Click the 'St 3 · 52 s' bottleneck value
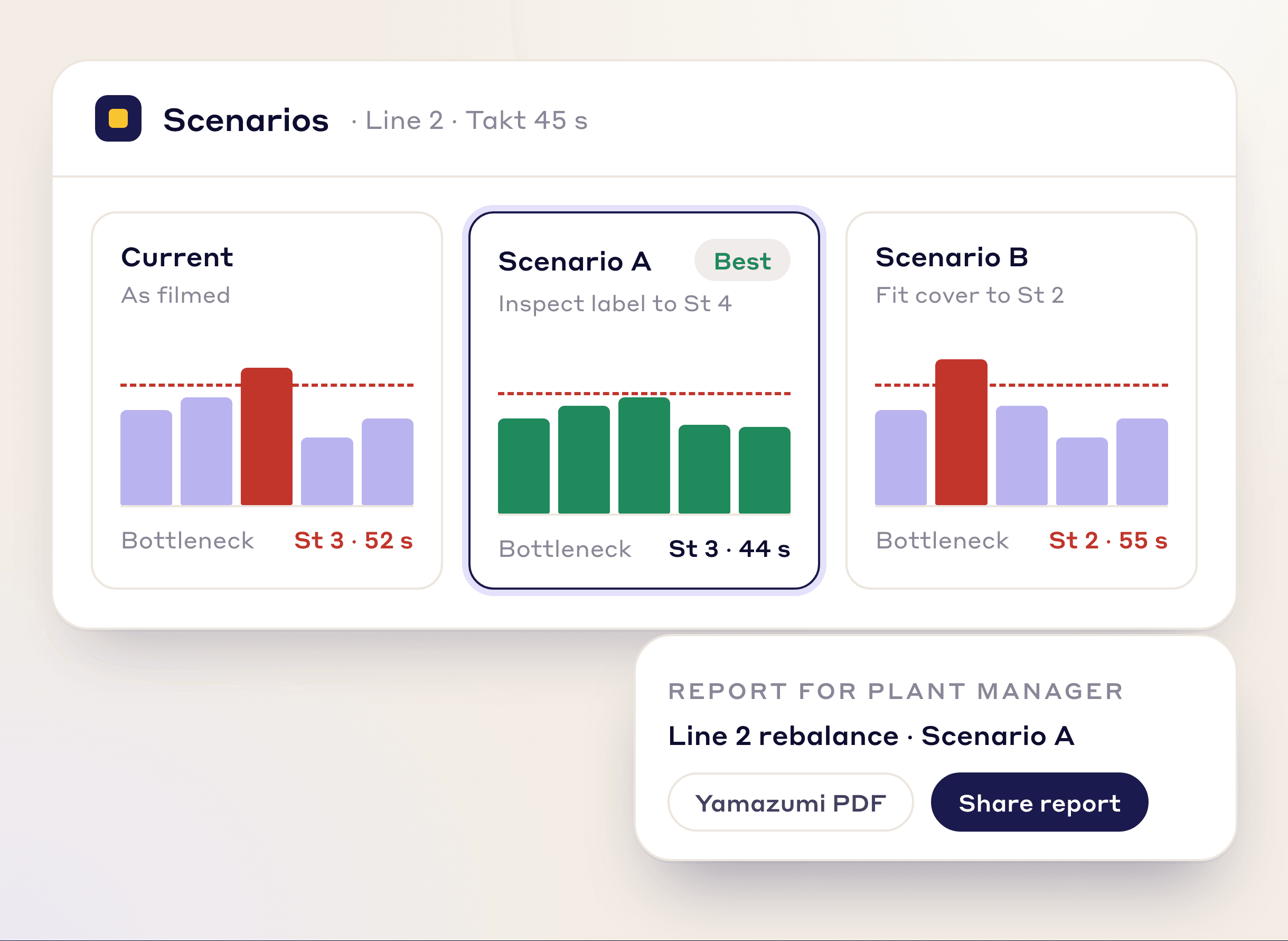1288x941 pixels. point(353,541)
